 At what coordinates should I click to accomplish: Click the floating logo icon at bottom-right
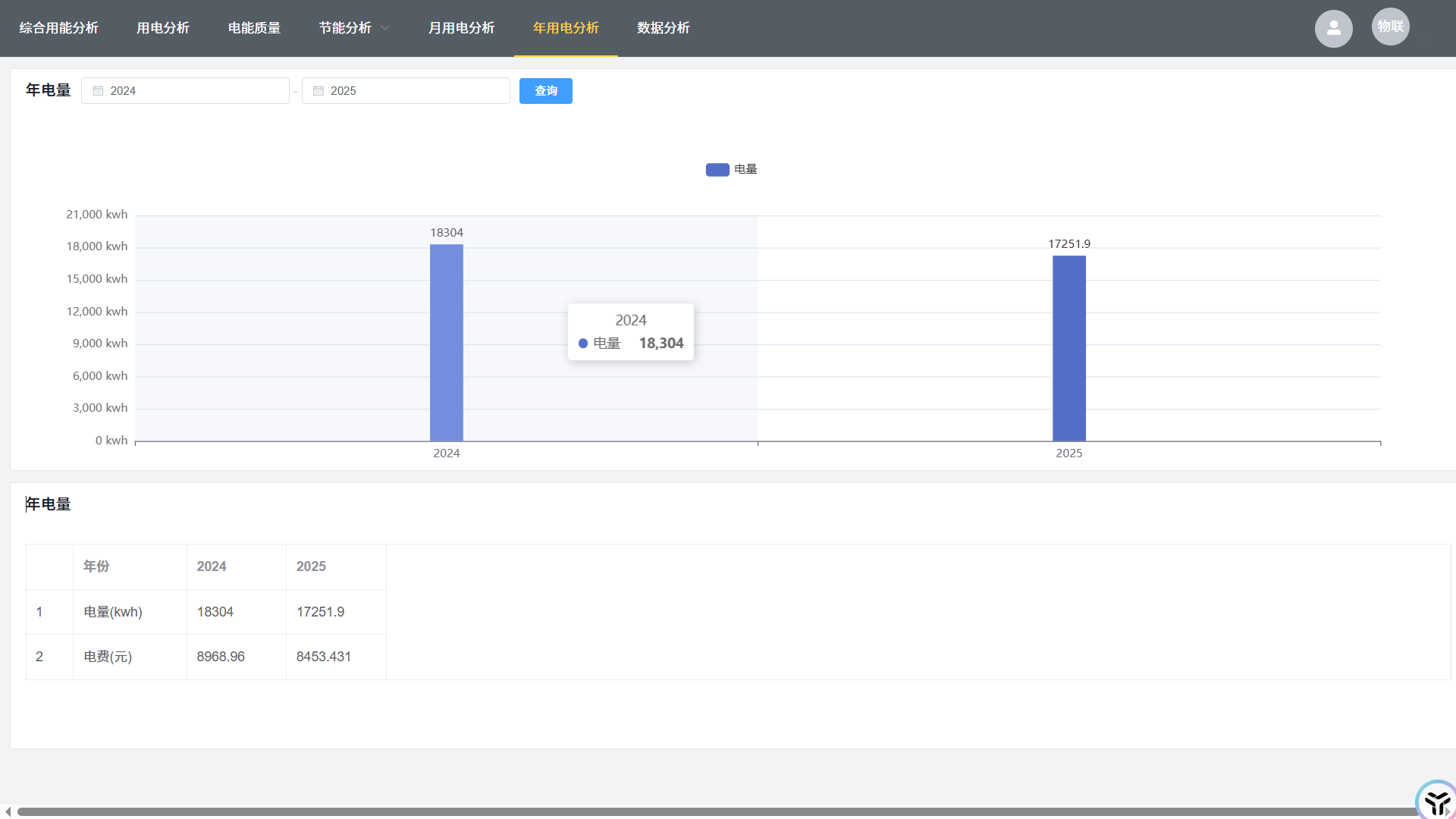(x=1436, y=801)
